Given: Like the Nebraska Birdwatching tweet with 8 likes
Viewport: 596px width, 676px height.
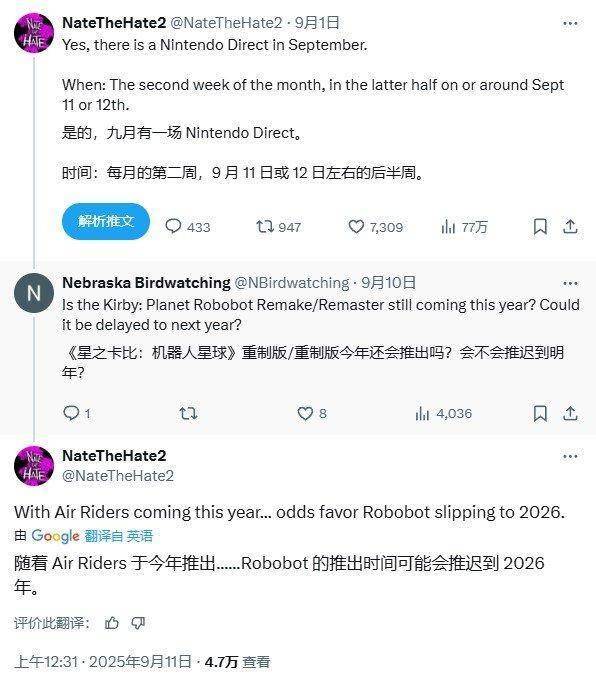Looking at the screenshot, I should click(x=305, y=413).
